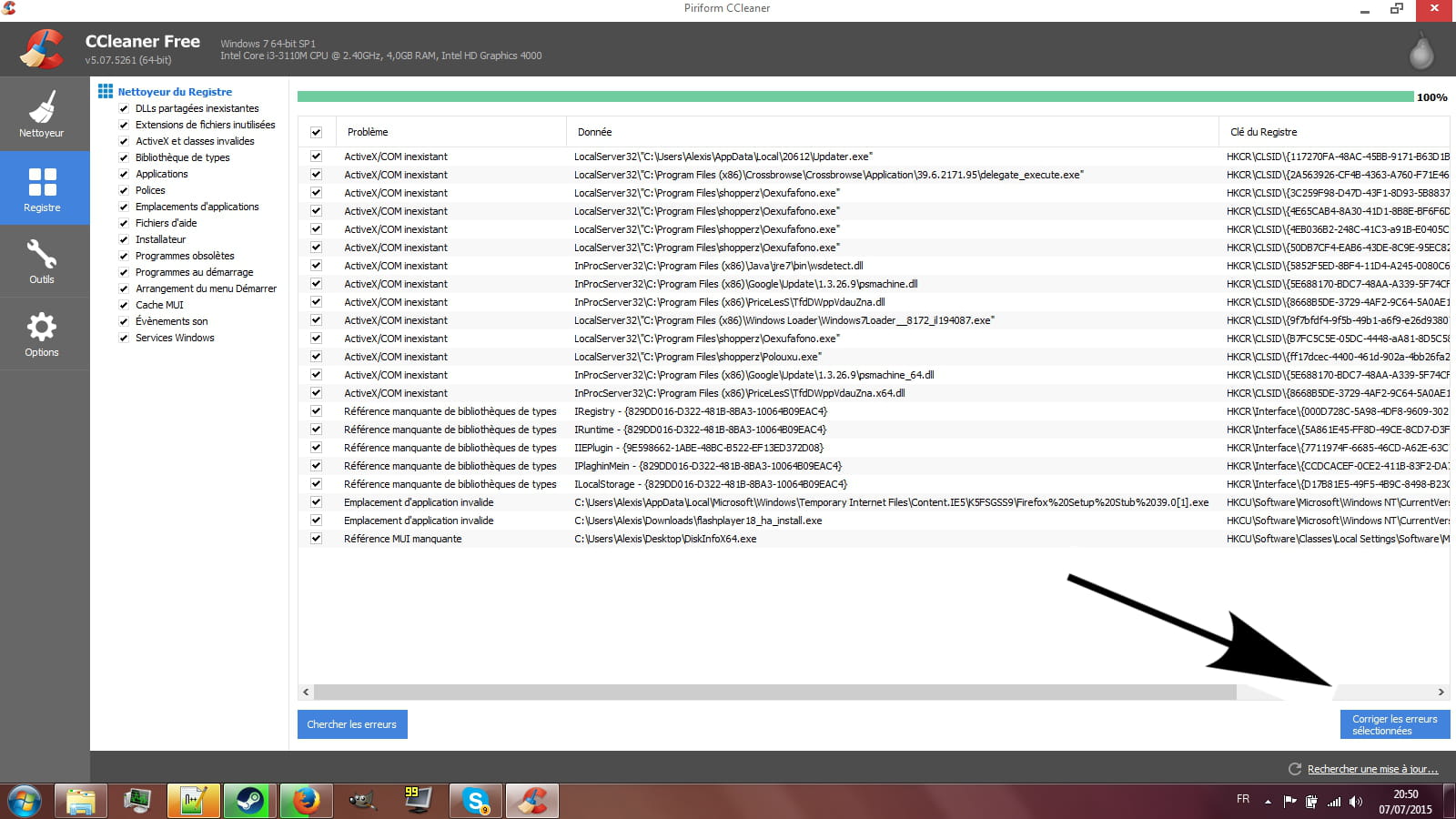Viewport: 1456px width, 819px height.
Task: Uncheck the IIEPlugin row checkbox
Action: [x=316, y=448]
